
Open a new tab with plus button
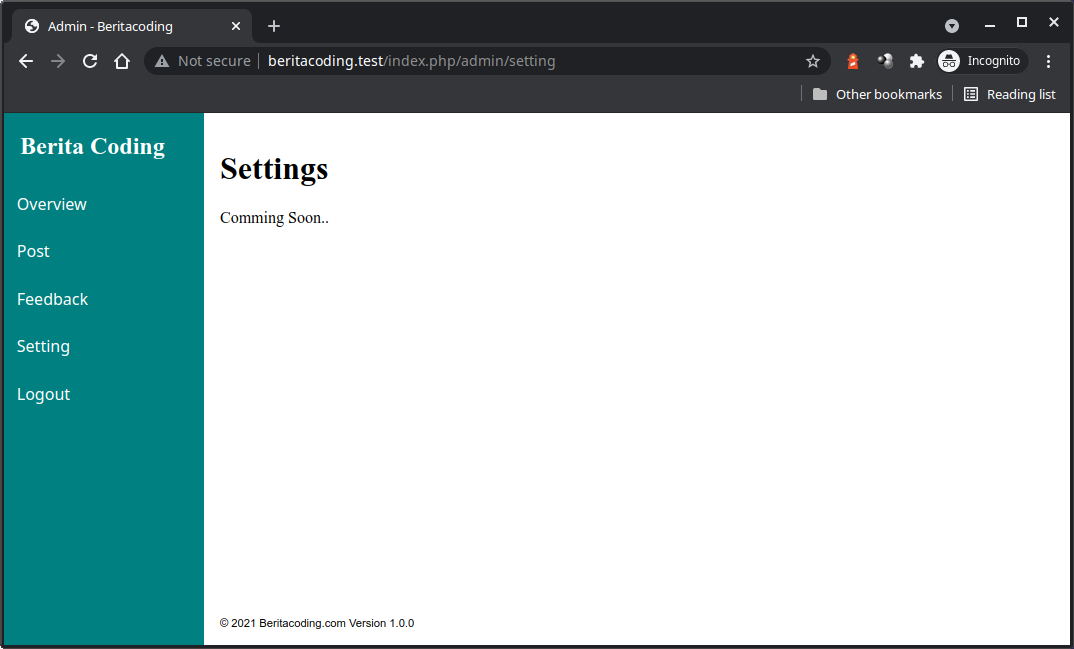(x=274, y=26)
